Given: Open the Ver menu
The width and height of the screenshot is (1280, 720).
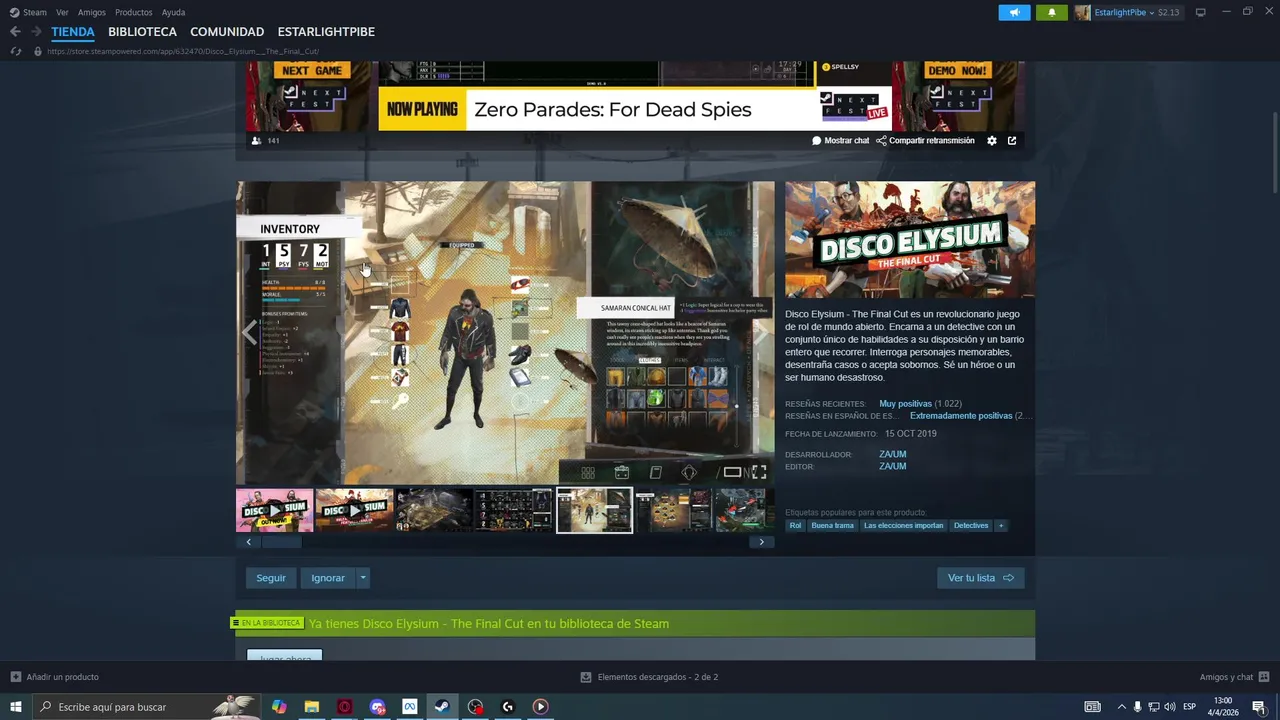Looking at the screenshot, I should pos(62,12).
